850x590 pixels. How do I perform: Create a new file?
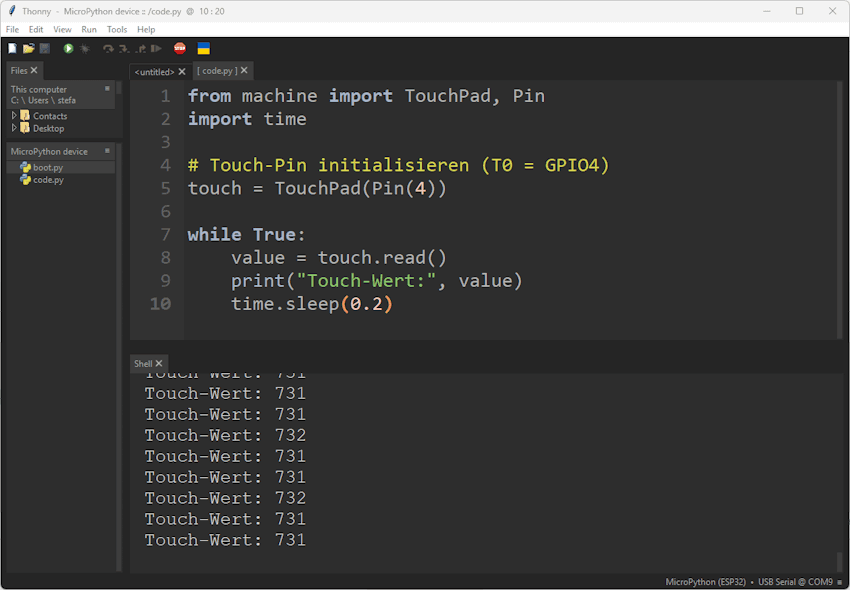12,47
